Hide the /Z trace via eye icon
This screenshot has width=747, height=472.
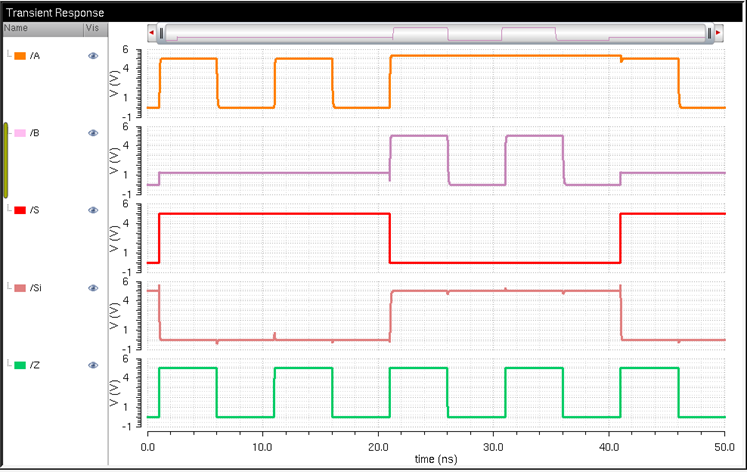93,365
